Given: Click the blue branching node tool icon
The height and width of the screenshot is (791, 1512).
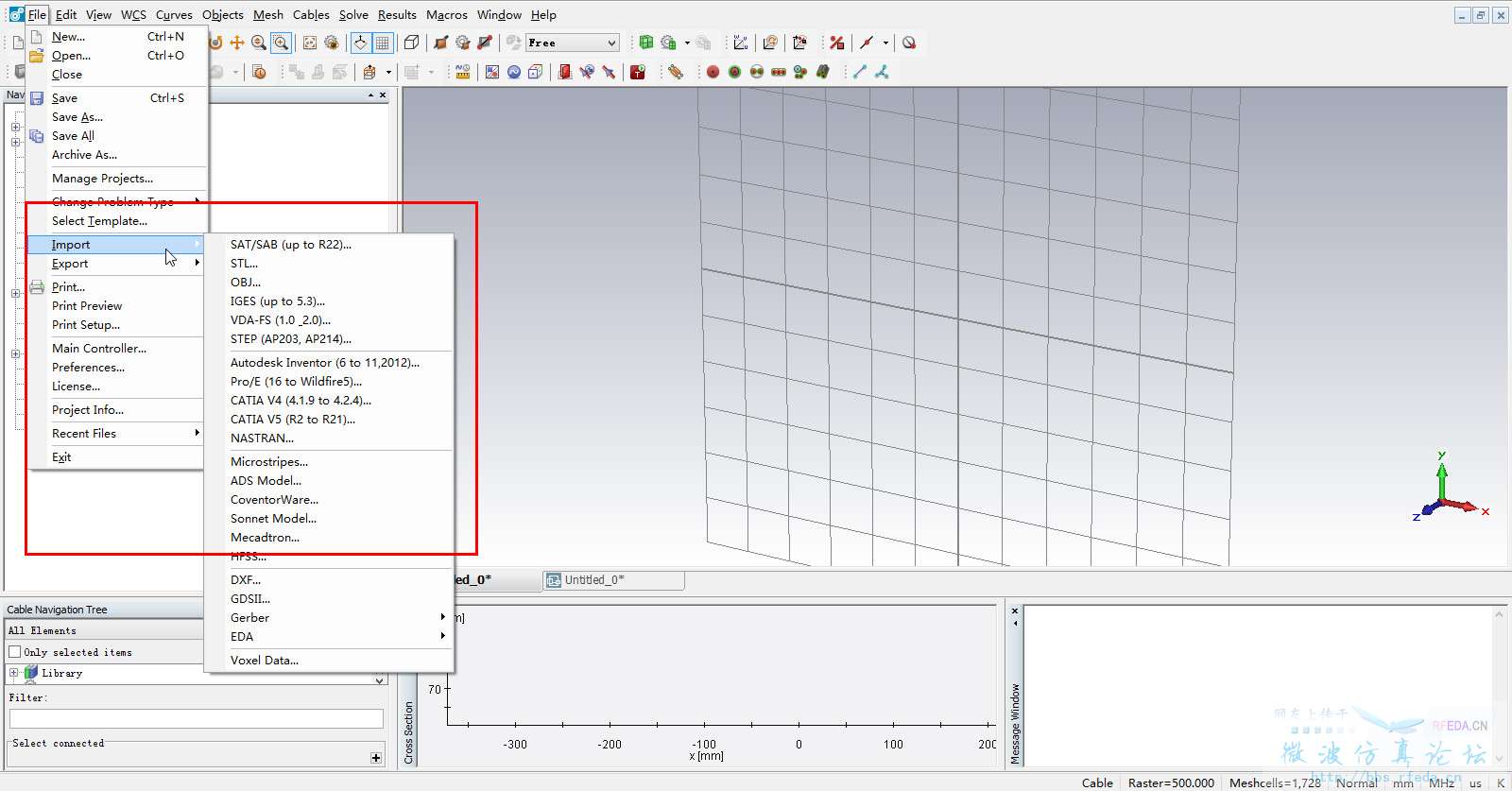Looking at the screenshot, I should pyautogui.click(x=882, y=72).
